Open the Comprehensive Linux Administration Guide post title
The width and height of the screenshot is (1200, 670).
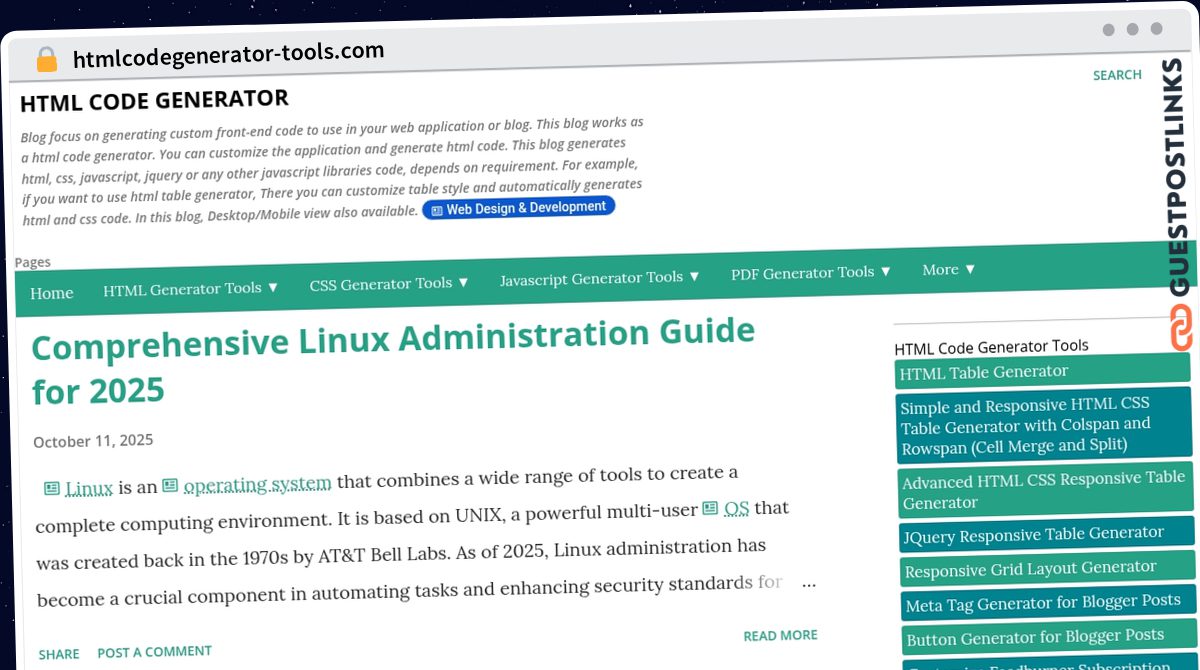[393, 360]
